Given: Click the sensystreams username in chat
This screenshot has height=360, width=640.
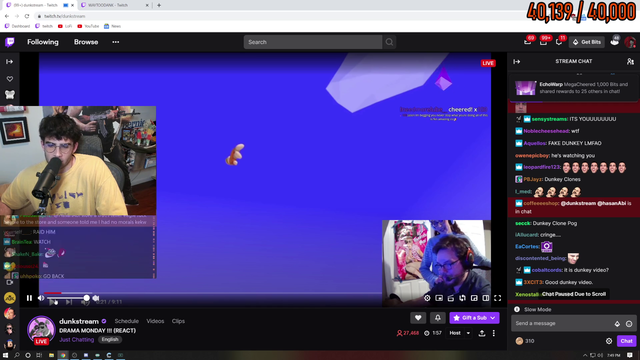Looking at the screenshot, I should (549, 119).
